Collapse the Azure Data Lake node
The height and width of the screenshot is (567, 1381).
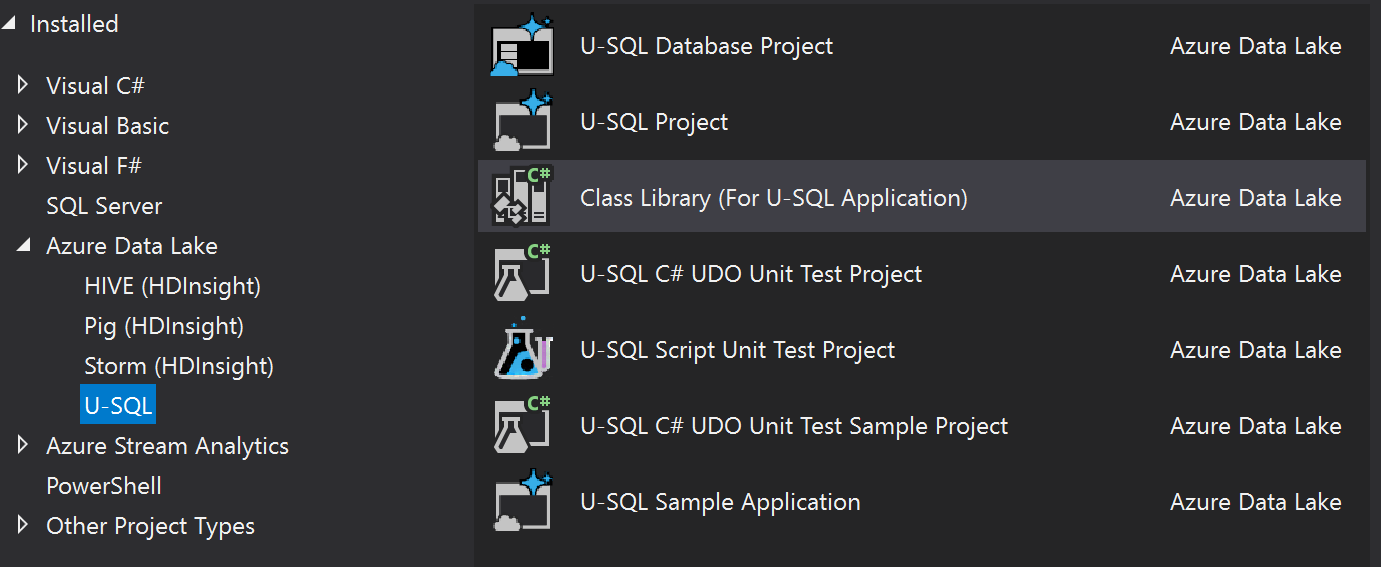pyautogui.click(x=24, y=246)
